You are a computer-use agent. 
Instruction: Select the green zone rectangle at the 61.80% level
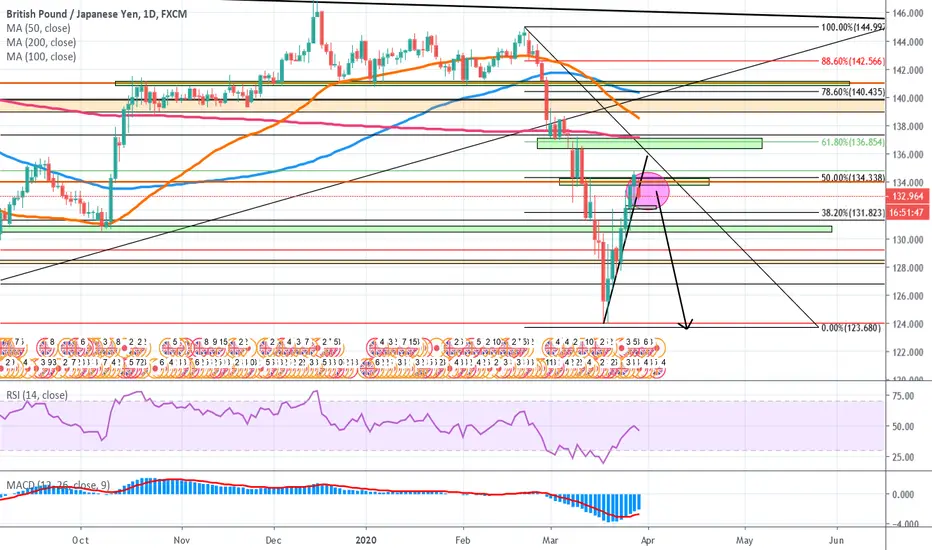click(649, 143)
